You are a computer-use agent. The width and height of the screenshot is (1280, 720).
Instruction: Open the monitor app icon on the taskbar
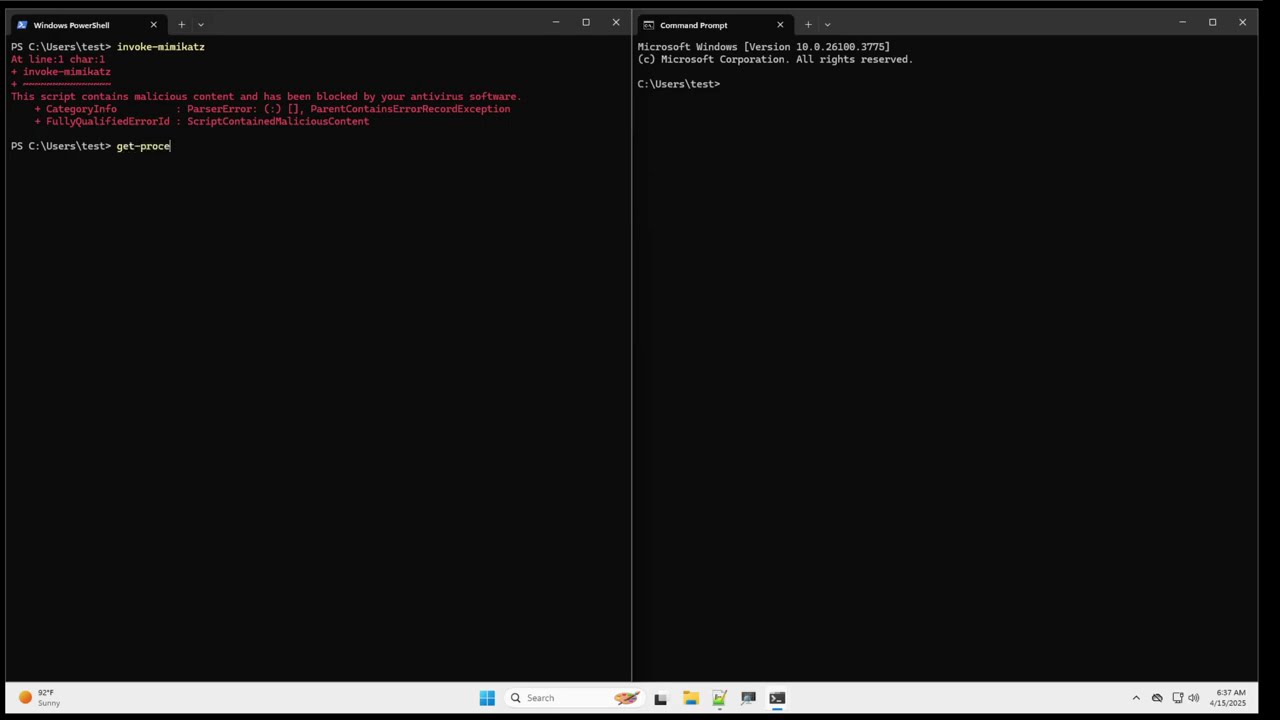[748, 698]
